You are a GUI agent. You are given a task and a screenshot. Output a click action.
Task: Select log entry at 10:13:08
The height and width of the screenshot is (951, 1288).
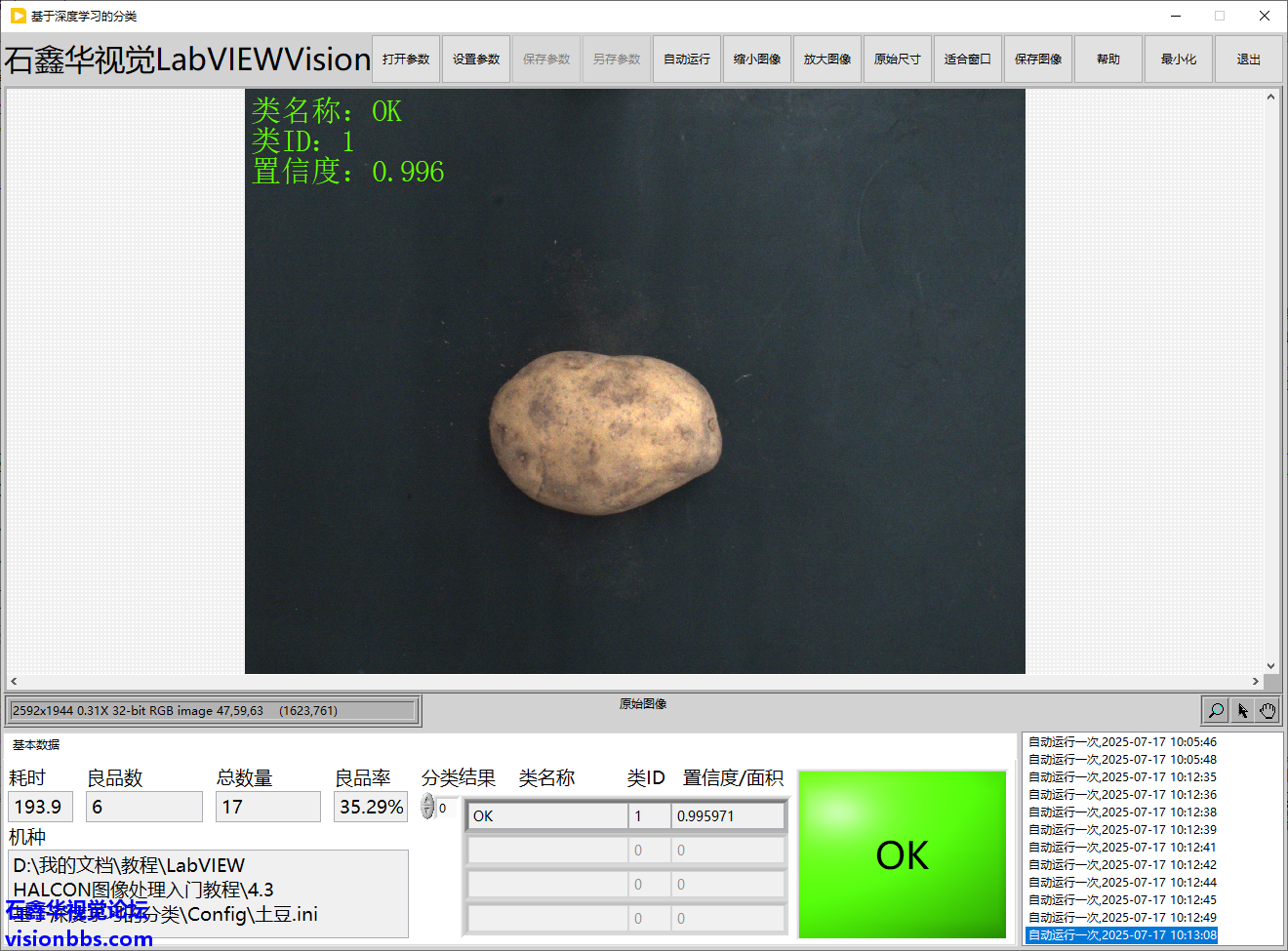click(1122, 935)
